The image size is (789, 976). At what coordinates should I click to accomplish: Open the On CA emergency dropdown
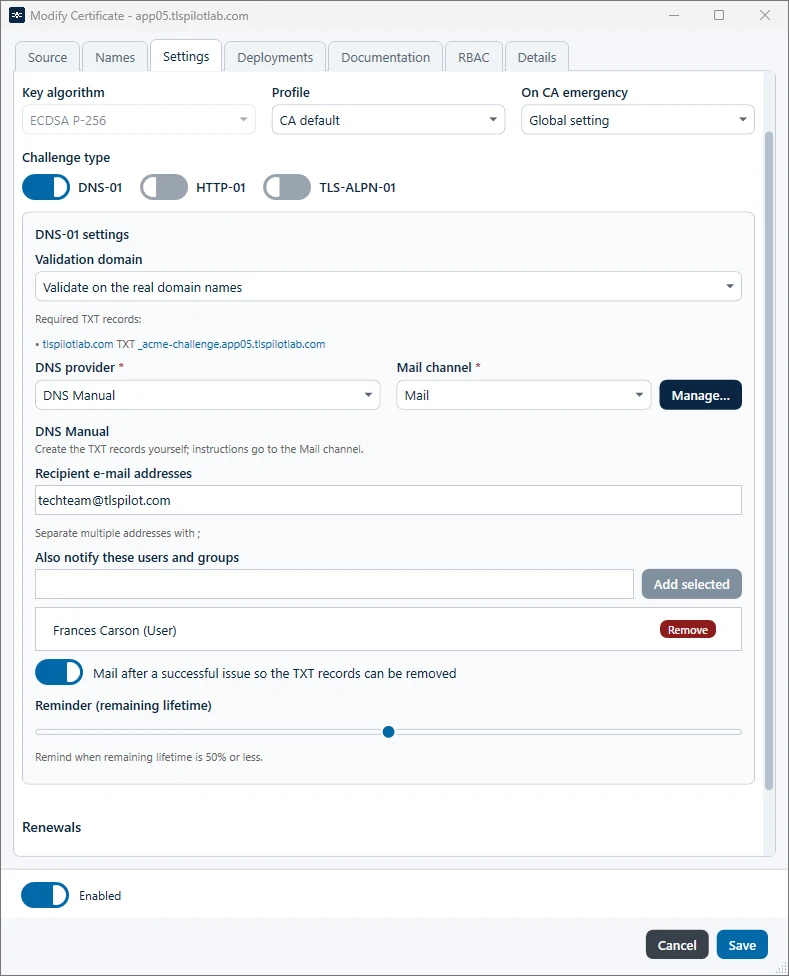pos(638,120)
